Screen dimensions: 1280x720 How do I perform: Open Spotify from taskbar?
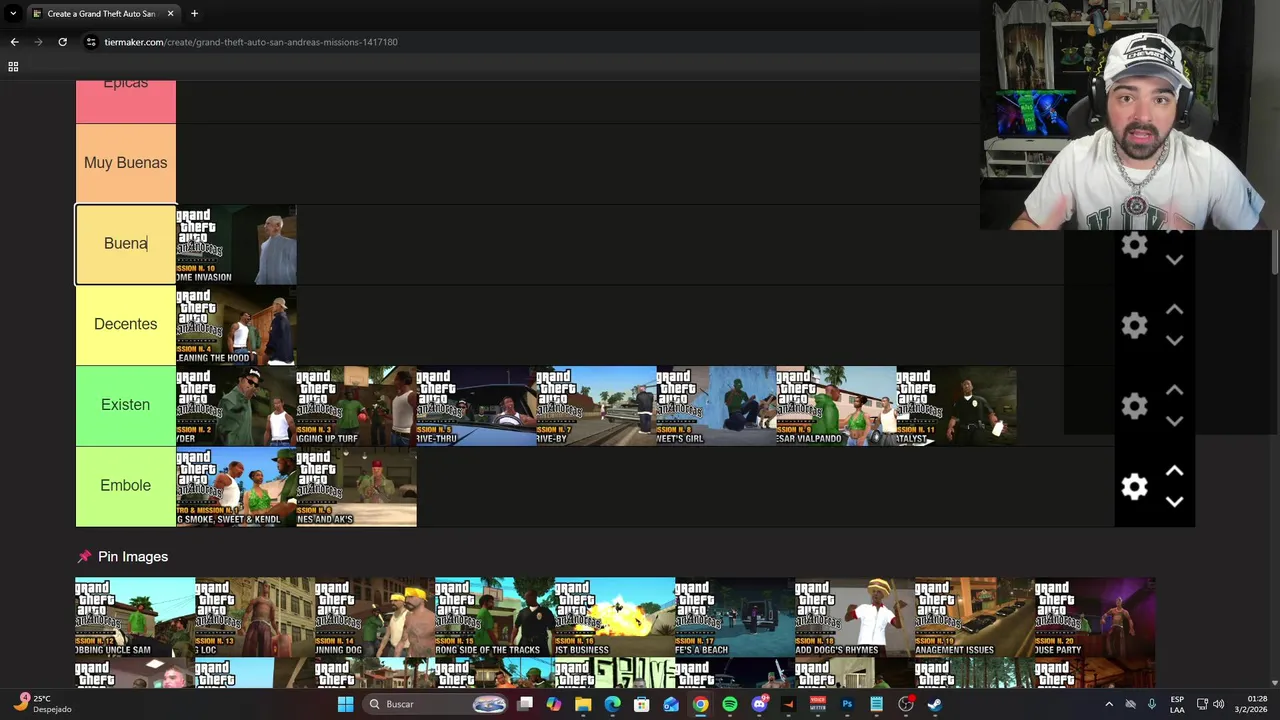pyautogui.click(x=730, y=704)
